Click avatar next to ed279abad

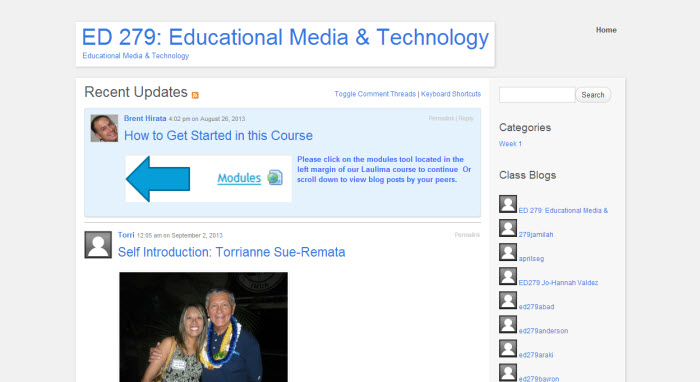point(508,300)
